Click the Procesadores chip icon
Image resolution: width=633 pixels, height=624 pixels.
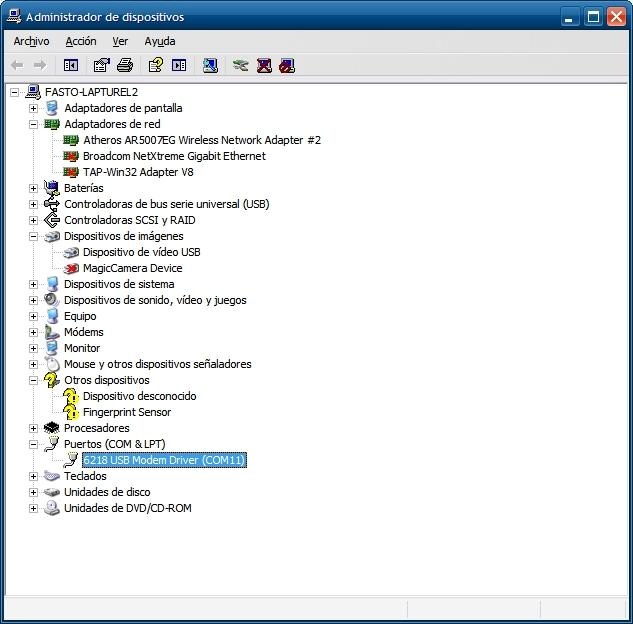(x=52, y=428)
